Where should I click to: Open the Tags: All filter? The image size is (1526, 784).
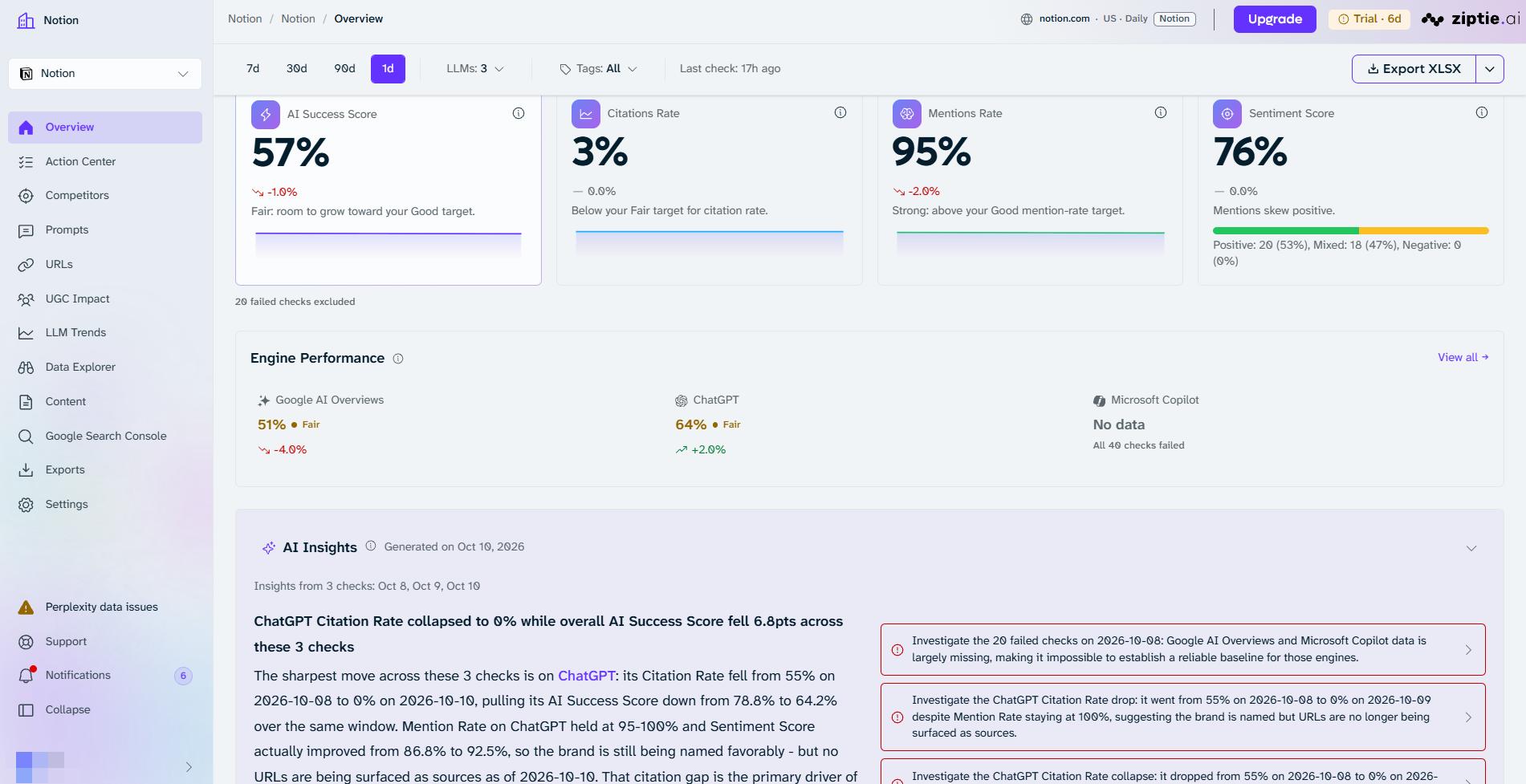[x=599, y=69]
